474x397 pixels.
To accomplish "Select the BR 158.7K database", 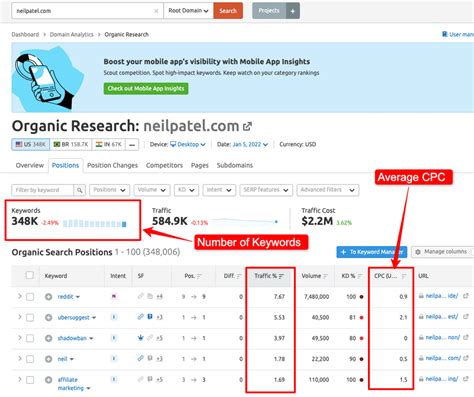I will [71, 144].
